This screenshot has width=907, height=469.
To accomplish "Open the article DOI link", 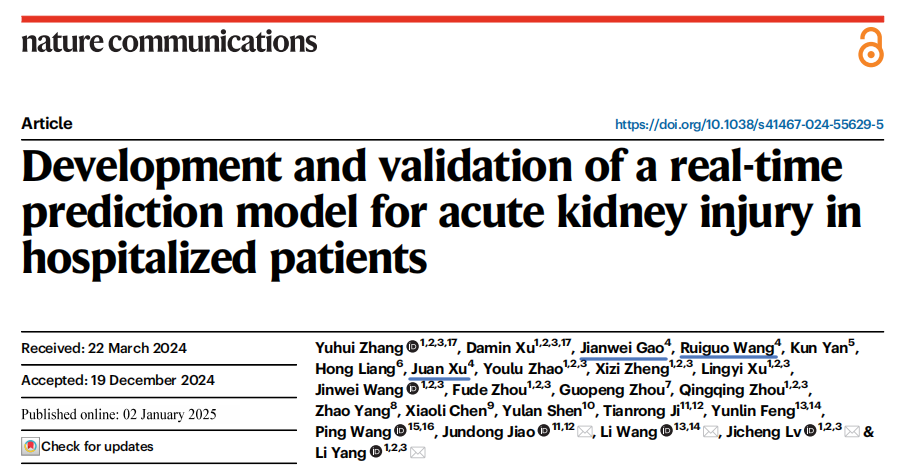I will [x=749, y=124].
